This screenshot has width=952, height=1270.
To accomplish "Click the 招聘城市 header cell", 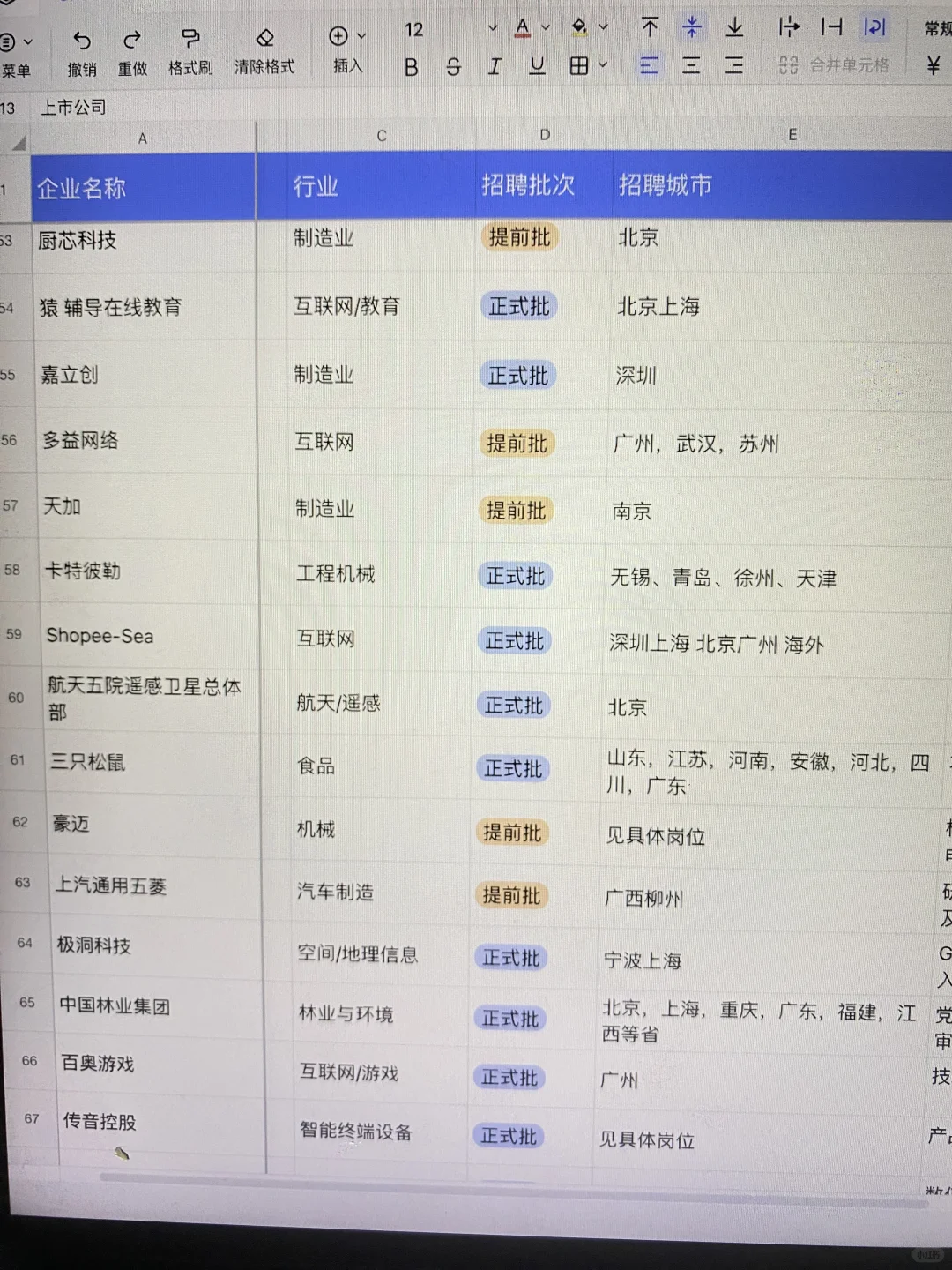I will [783, 185].
